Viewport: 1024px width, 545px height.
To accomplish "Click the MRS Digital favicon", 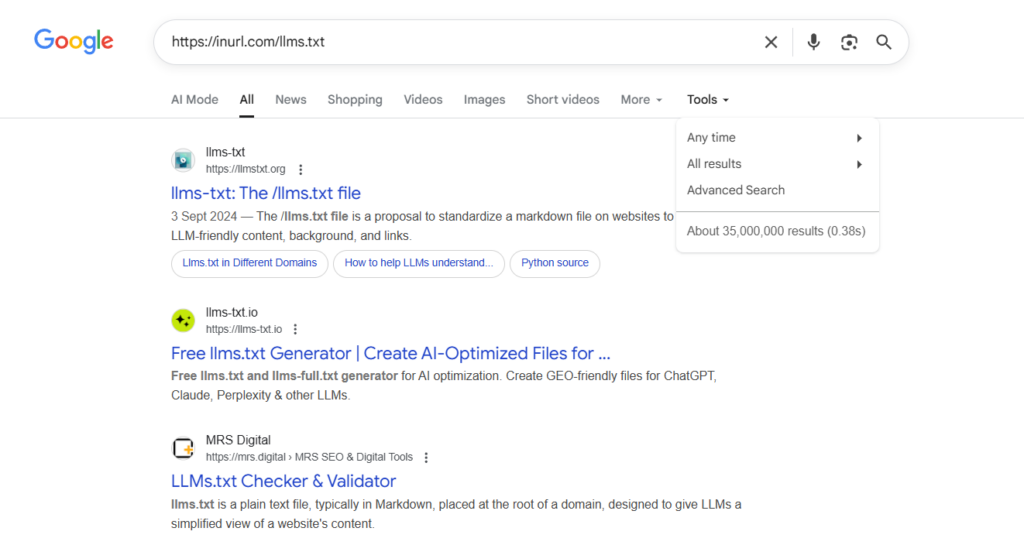I will coord(183,448).
